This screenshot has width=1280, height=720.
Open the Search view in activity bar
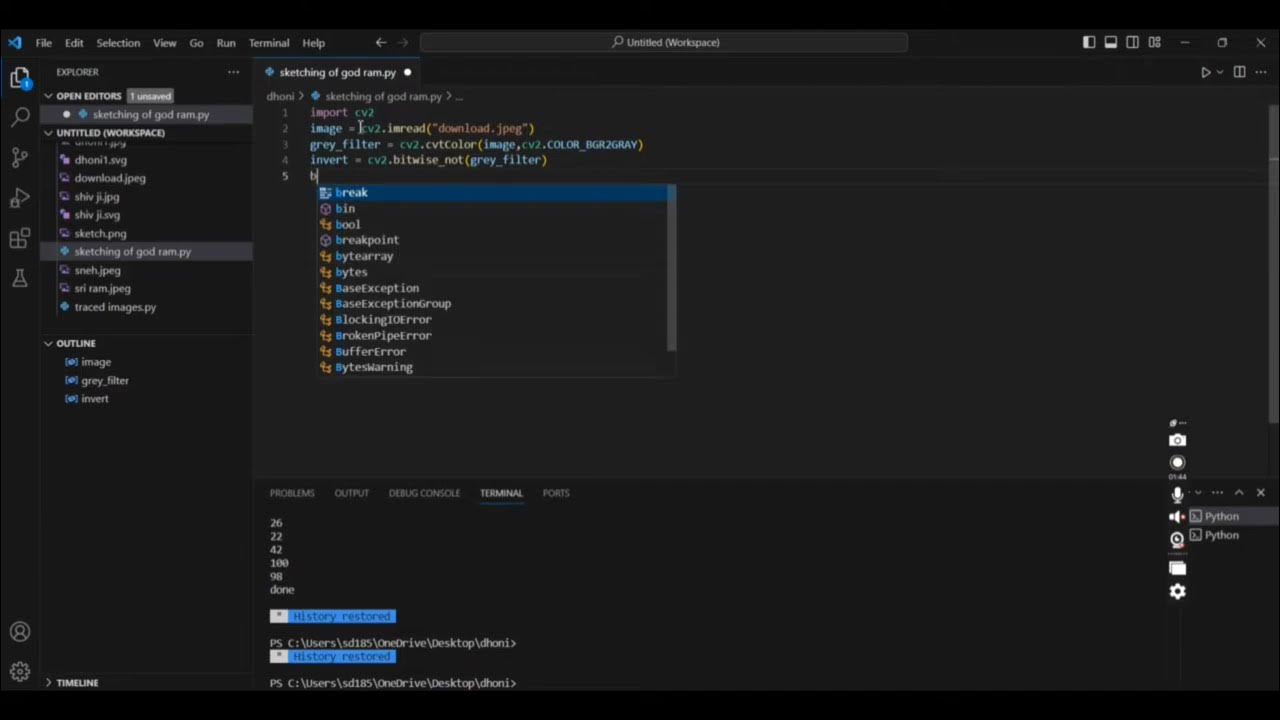(x=20, y=117)
